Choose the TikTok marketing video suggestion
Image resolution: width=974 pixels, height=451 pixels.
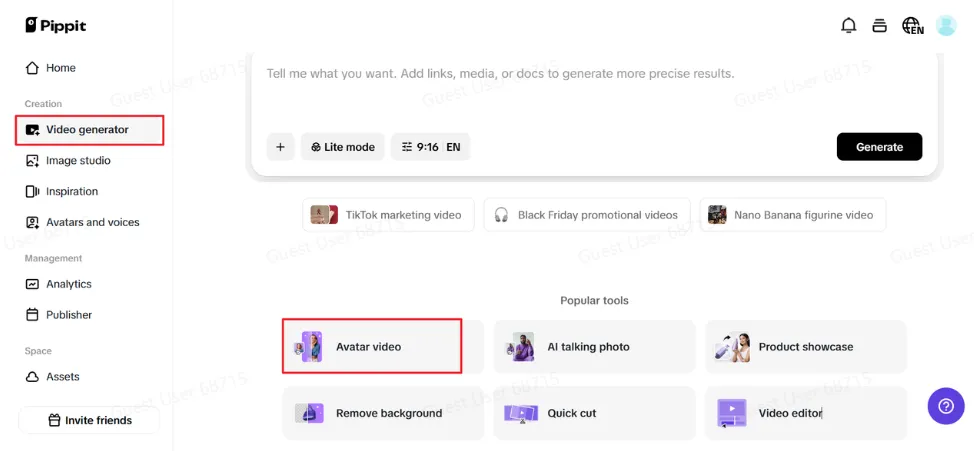click(x=388, y=215)
